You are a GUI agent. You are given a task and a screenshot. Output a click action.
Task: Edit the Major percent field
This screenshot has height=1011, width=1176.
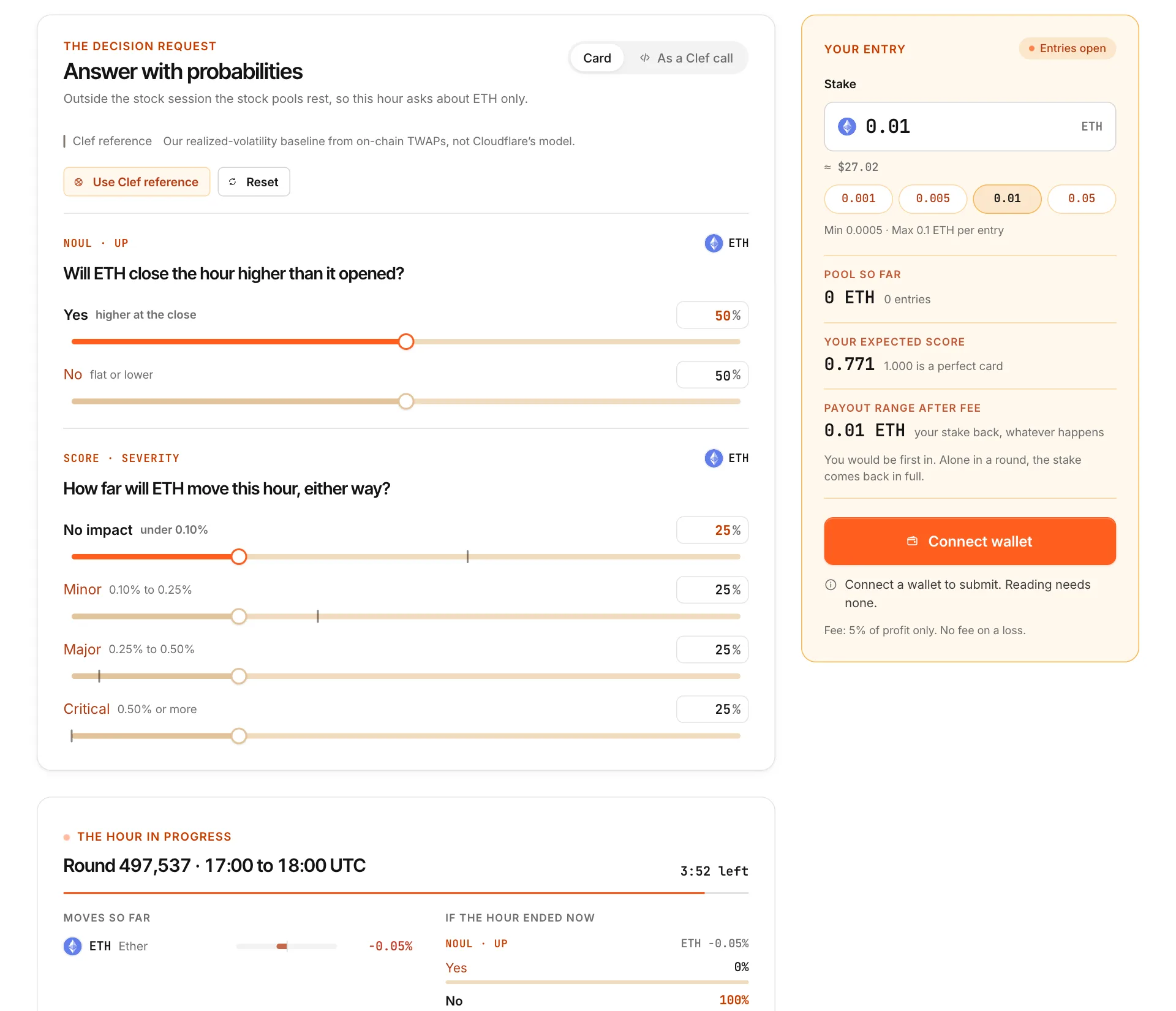[712, 649]
